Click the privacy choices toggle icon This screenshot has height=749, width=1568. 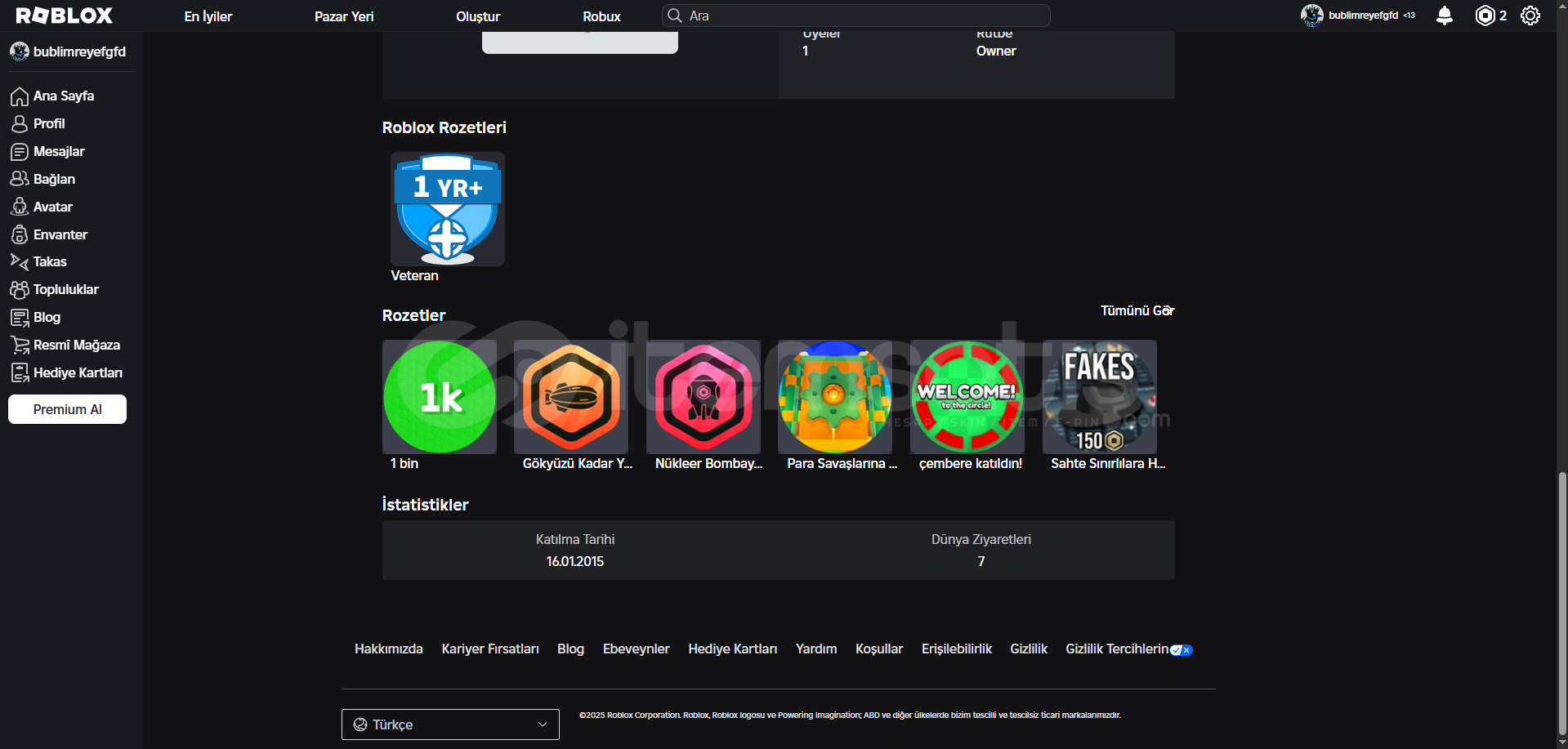pyautogui.click(x=1182, y=650)
